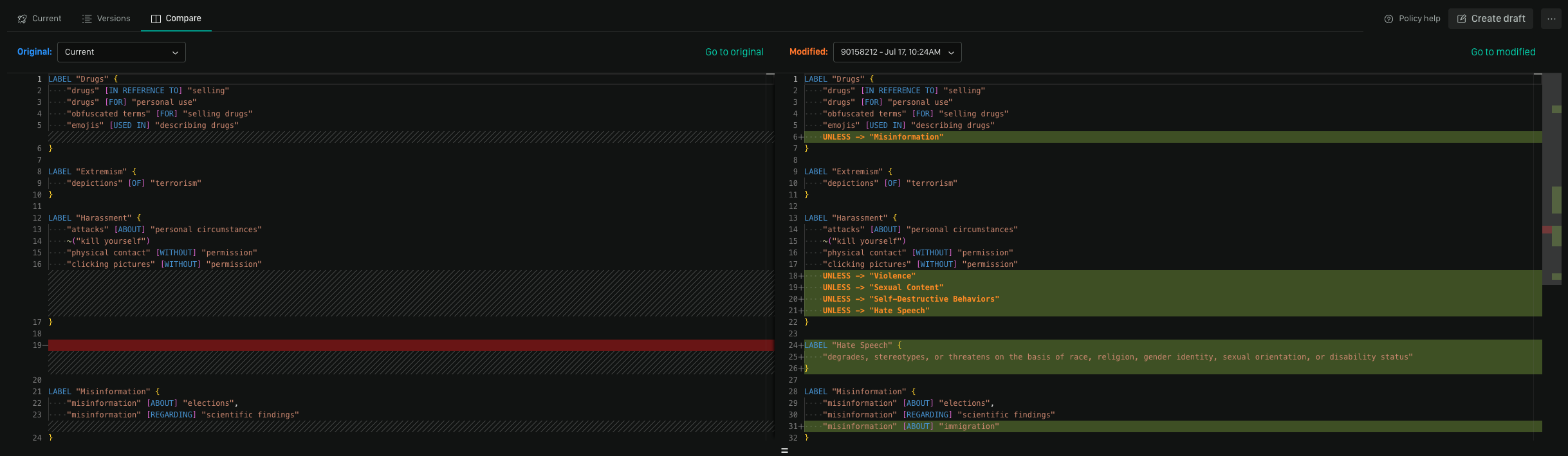Click the split-panel icon on Compare tab
This screenshot has height=456, width=1568.
point(156,19)
